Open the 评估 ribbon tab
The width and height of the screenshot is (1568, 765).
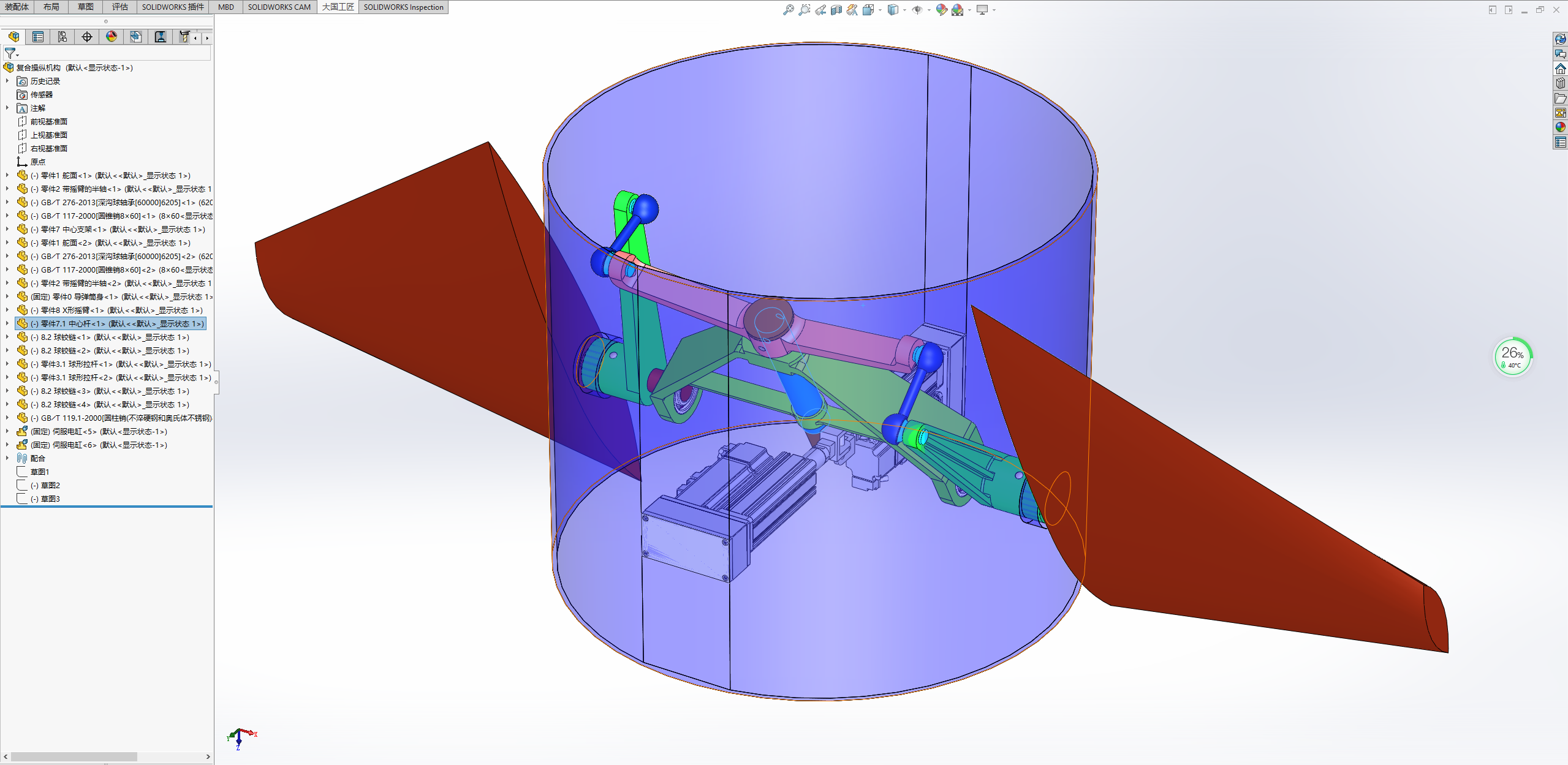tap(120, 7)
